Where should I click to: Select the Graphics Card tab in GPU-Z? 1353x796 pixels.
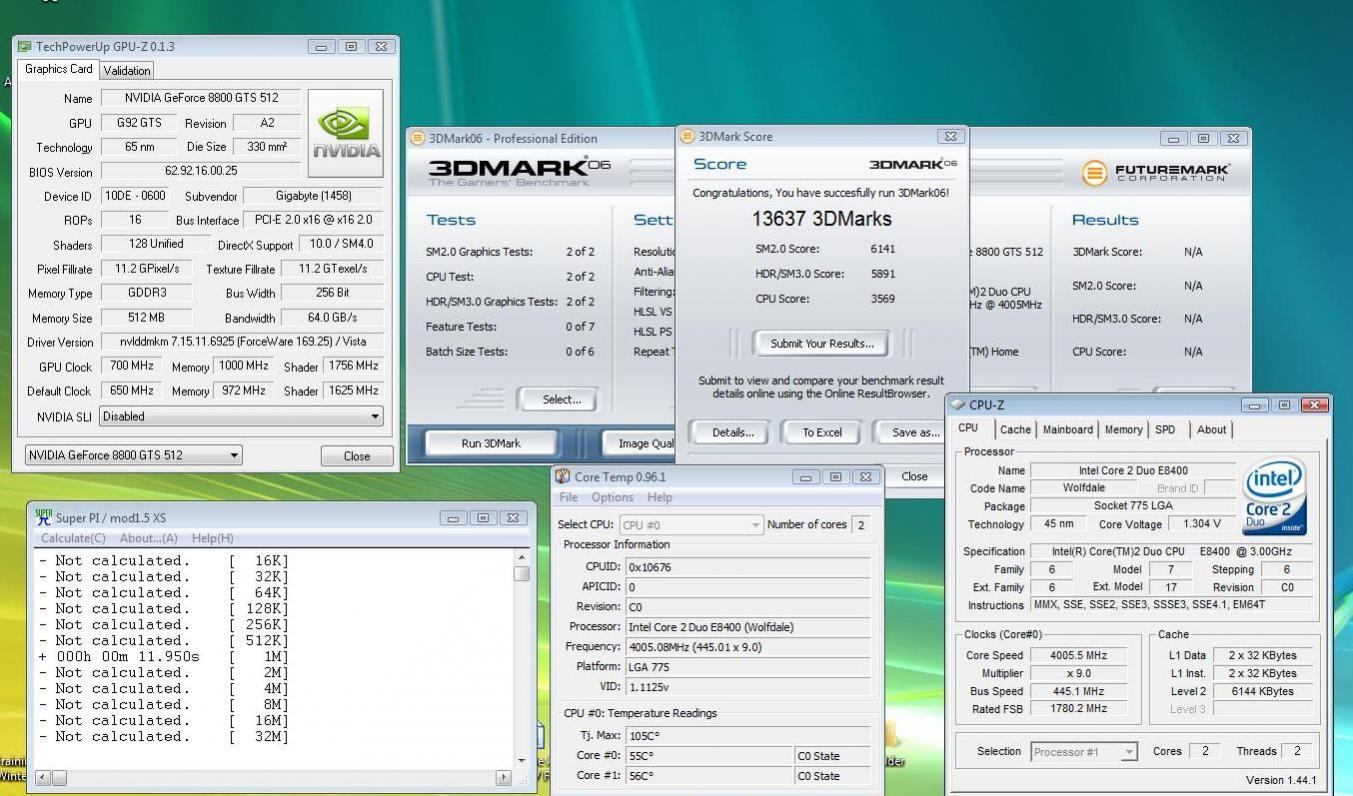(59, 69)
